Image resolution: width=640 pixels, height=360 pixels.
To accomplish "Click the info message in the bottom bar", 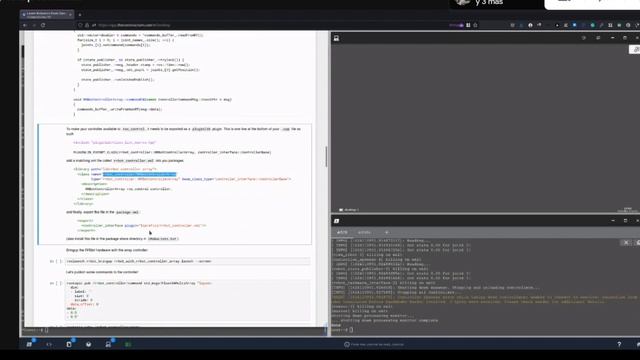I will click(x=374, y=344).
